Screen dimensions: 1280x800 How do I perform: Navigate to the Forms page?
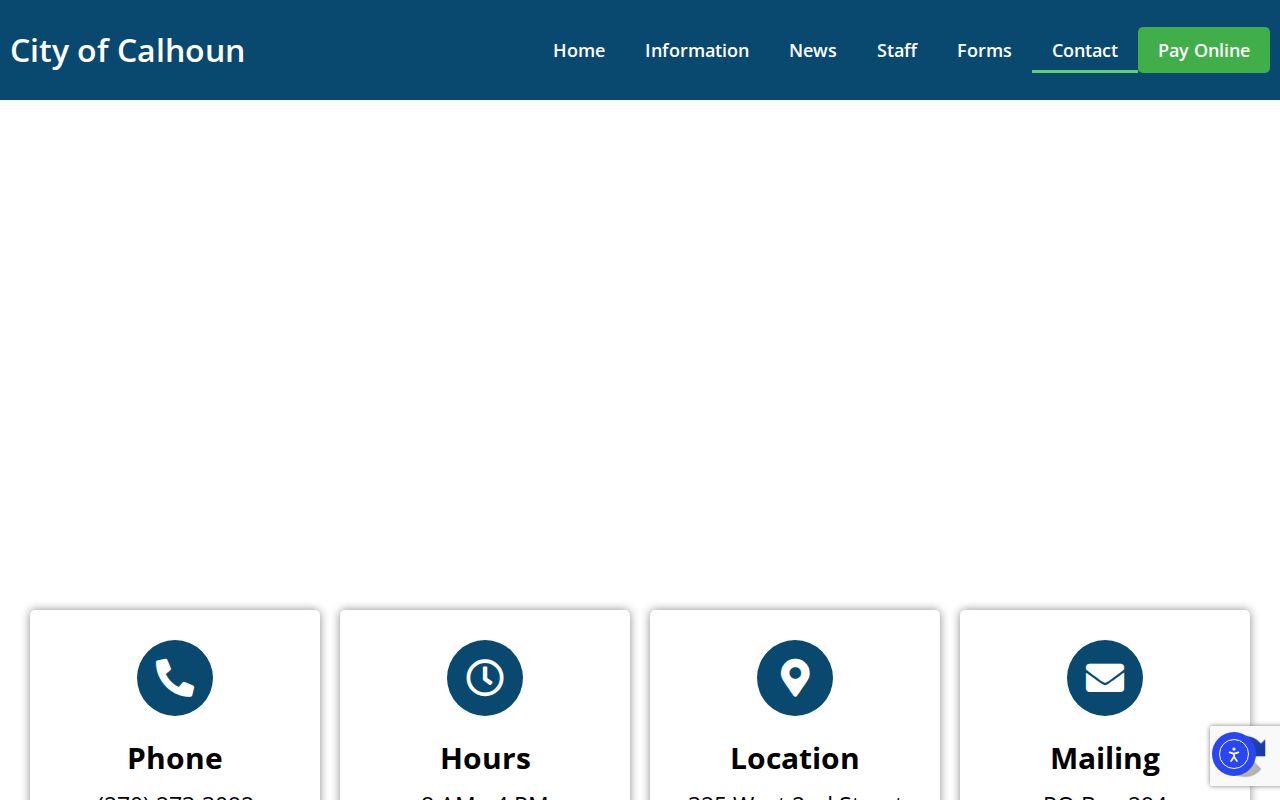(984, 50)
